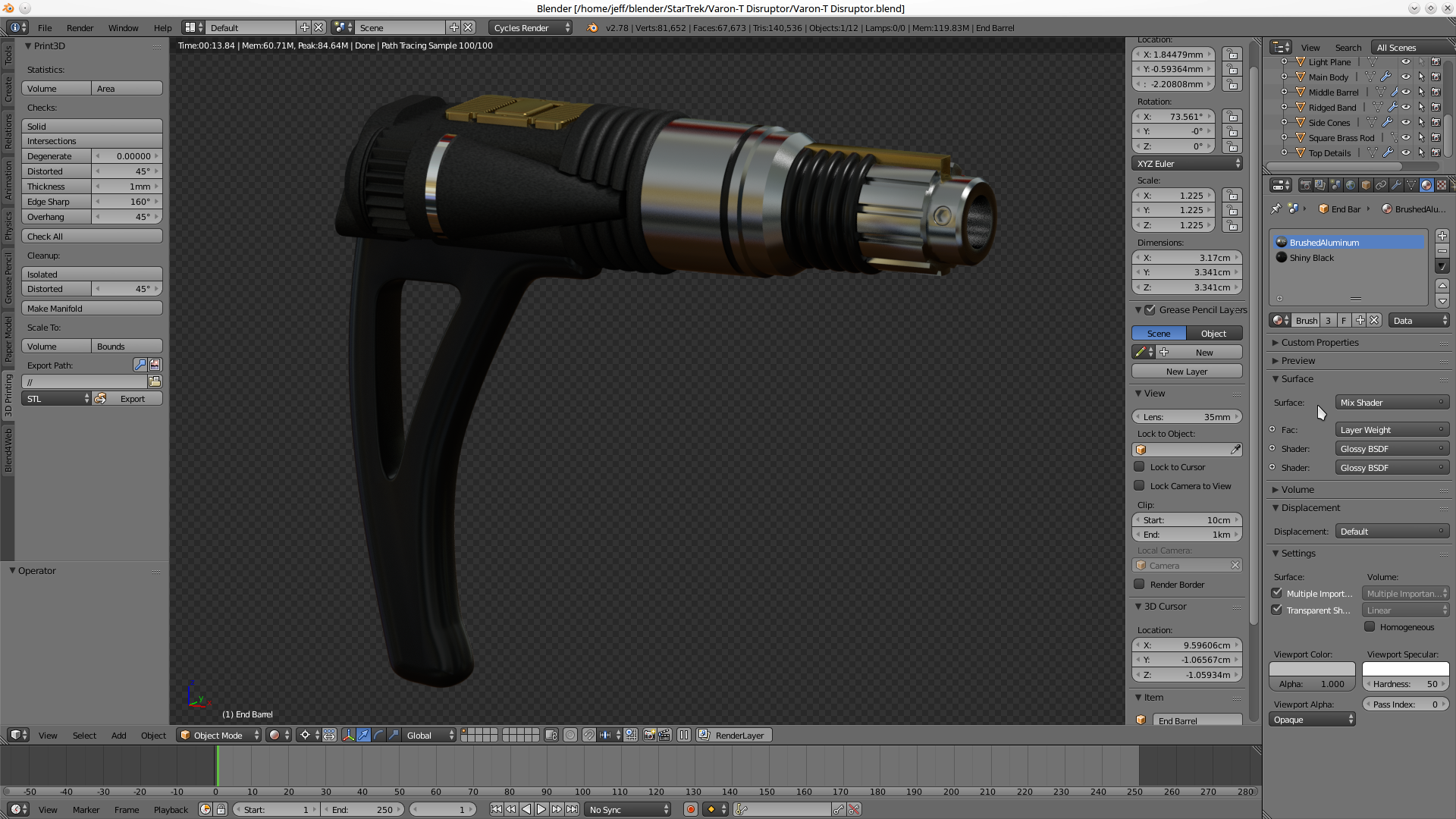This screenshot has width=1456, height=819.
Task: Click the remove material slot minus icon
Action: [x=1442, y=251]
